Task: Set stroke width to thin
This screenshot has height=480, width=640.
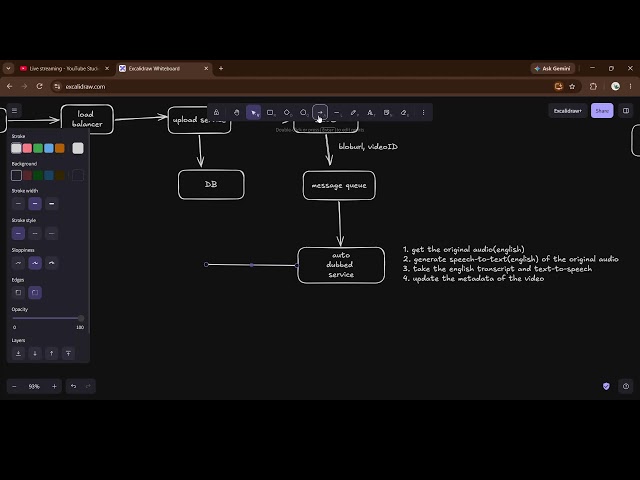Action: pyautogui.click(x=18, y=203)
